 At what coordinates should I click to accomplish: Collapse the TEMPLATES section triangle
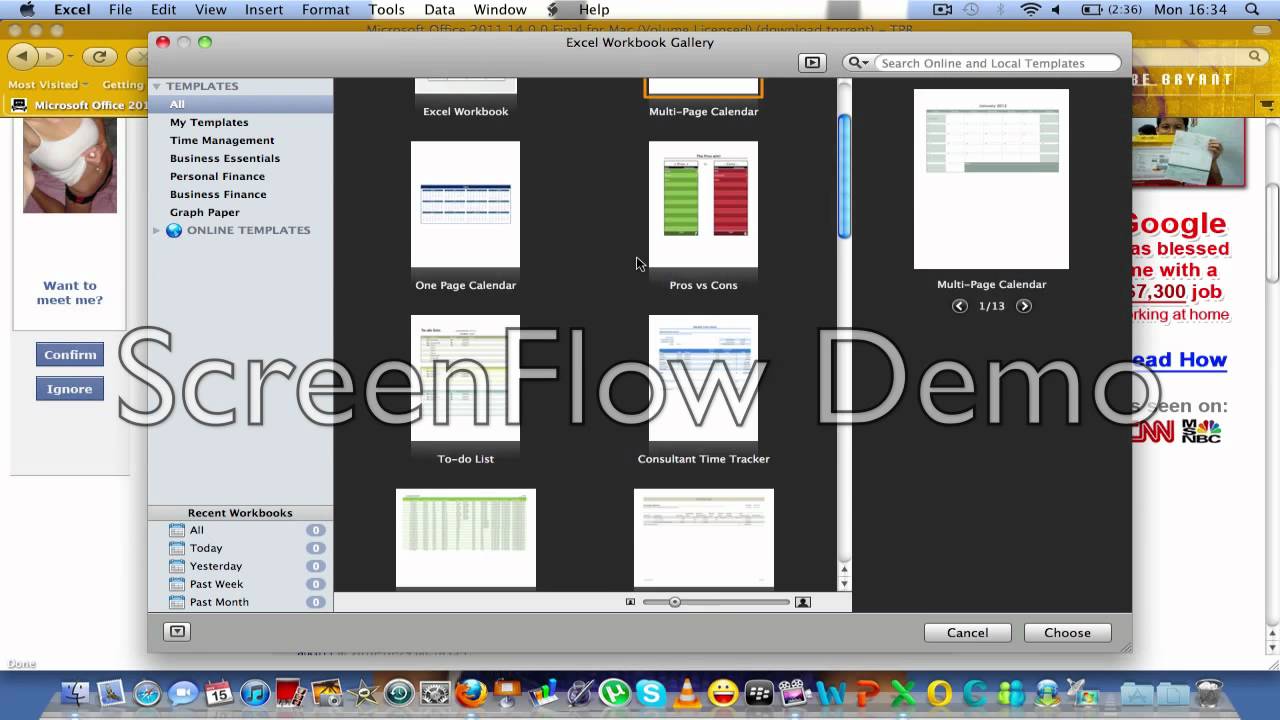coord(157,86)
